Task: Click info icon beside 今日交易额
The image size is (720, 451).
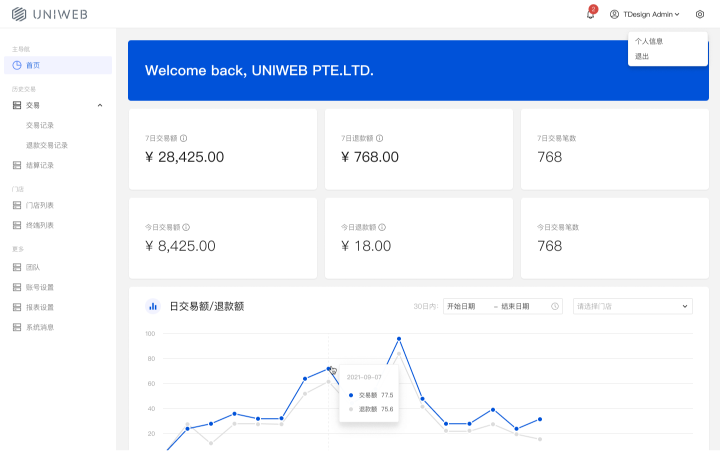Action: [x=186, y=227]
